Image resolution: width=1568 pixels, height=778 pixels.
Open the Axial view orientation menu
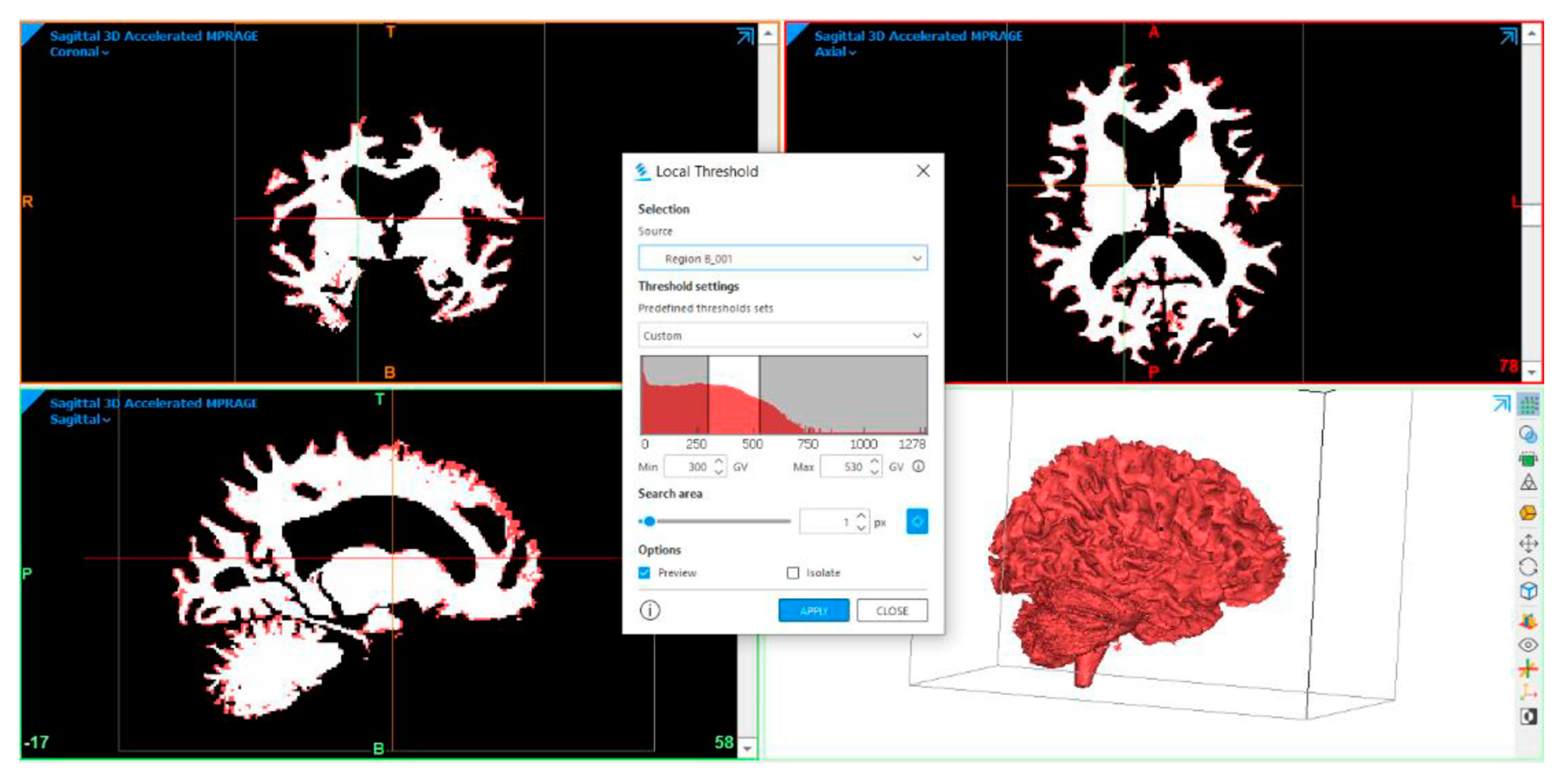click(835, 52)
